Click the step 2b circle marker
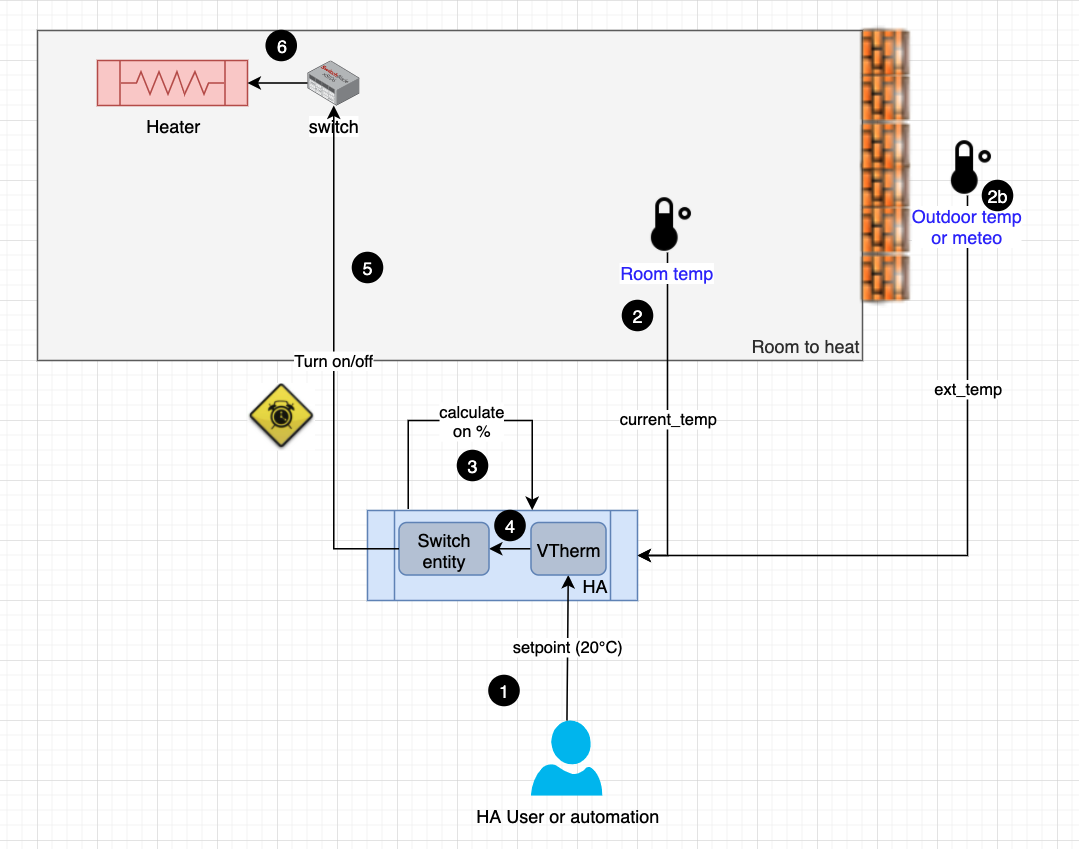Image resolution: width=1079 pixels, height=849 pixels. (997, 197)
